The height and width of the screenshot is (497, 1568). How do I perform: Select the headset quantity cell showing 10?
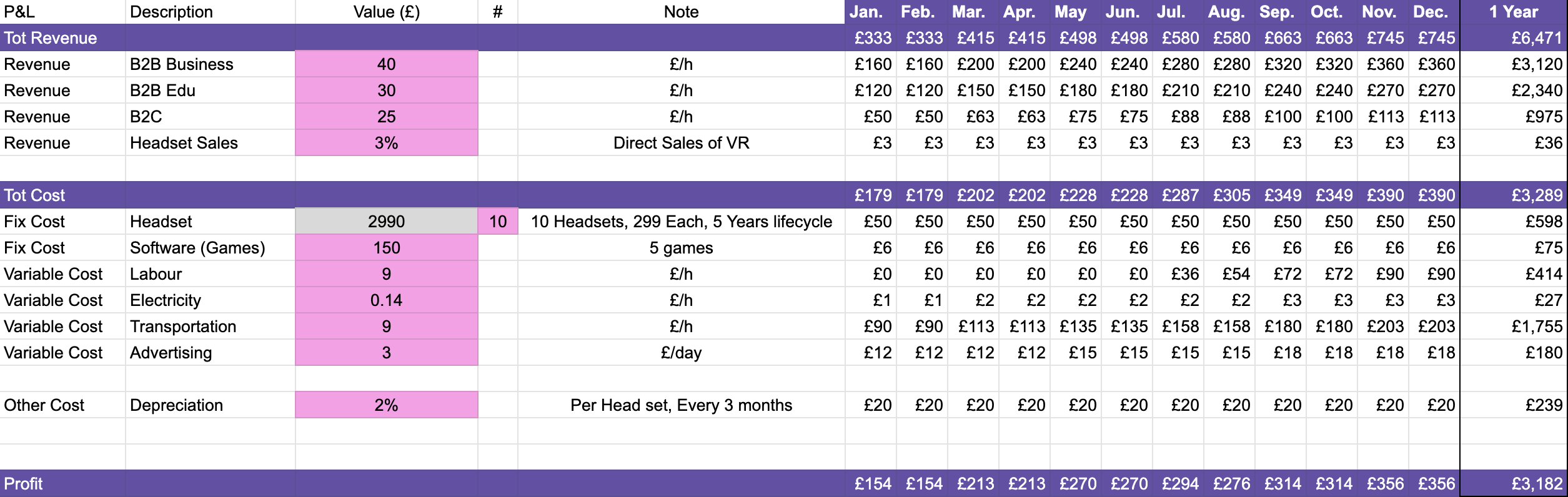point(498,222)
